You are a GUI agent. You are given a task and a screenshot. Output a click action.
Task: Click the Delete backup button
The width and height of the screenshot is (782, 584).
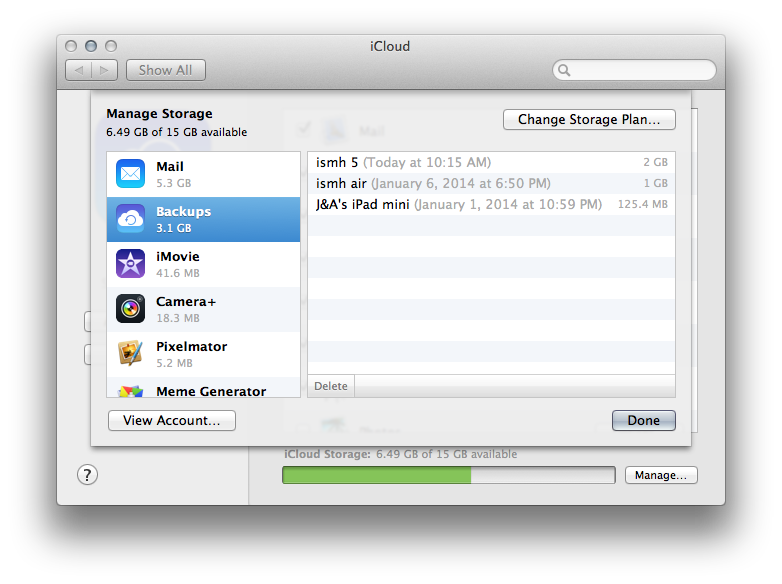pyautogui.click(x=331, y=386)
